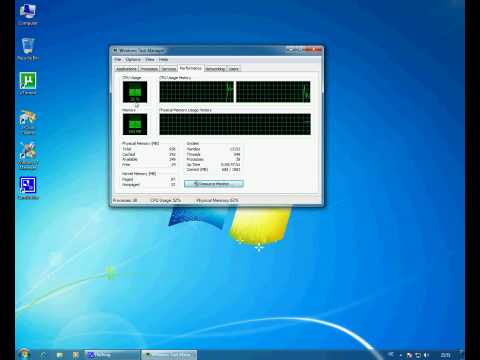Switch to the Applications tab
This screenshot has width=480, height=360.
126,69
